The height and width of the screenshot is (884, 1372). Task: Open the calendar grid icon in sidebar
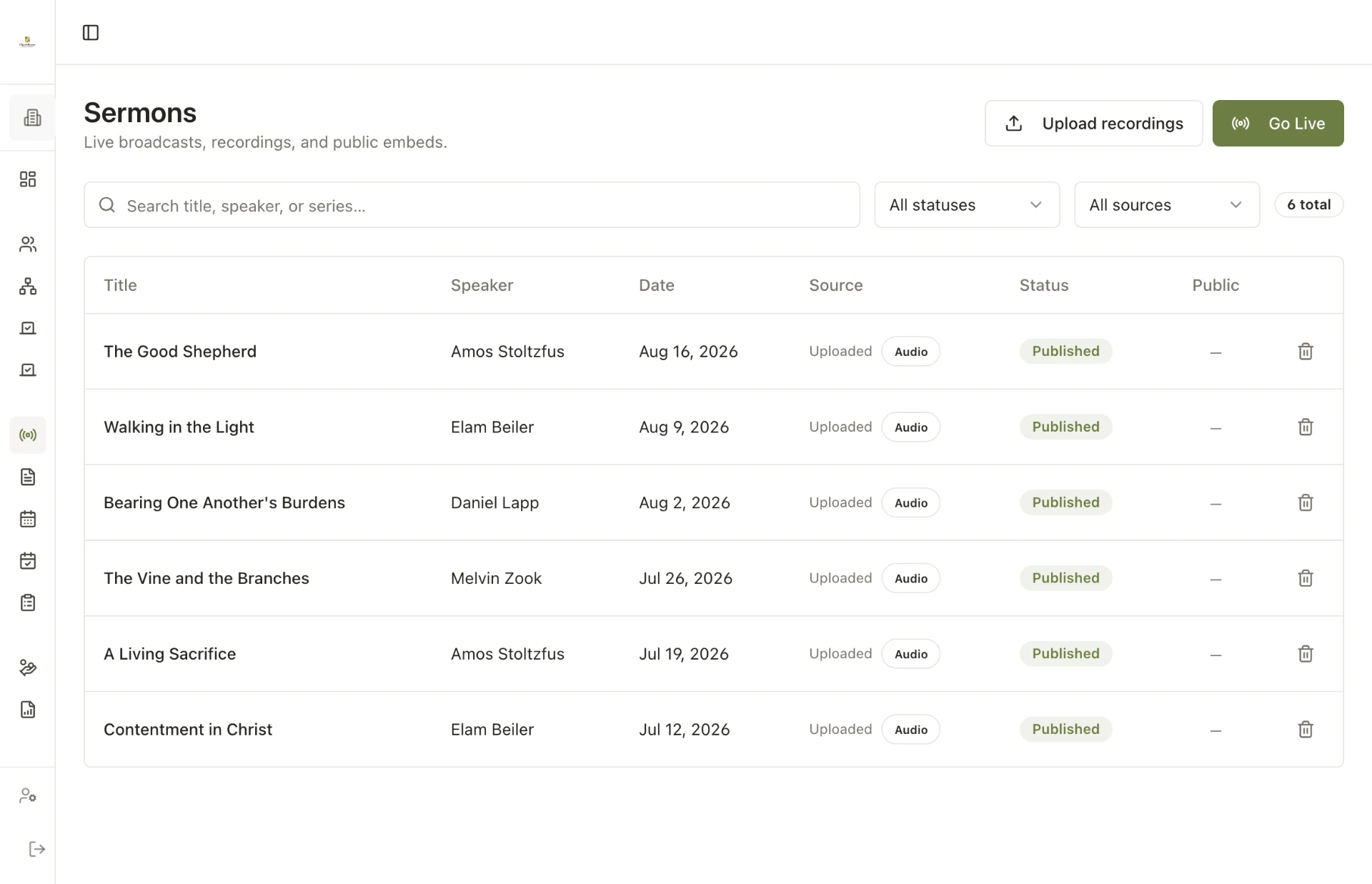click(x=28, y=519)
